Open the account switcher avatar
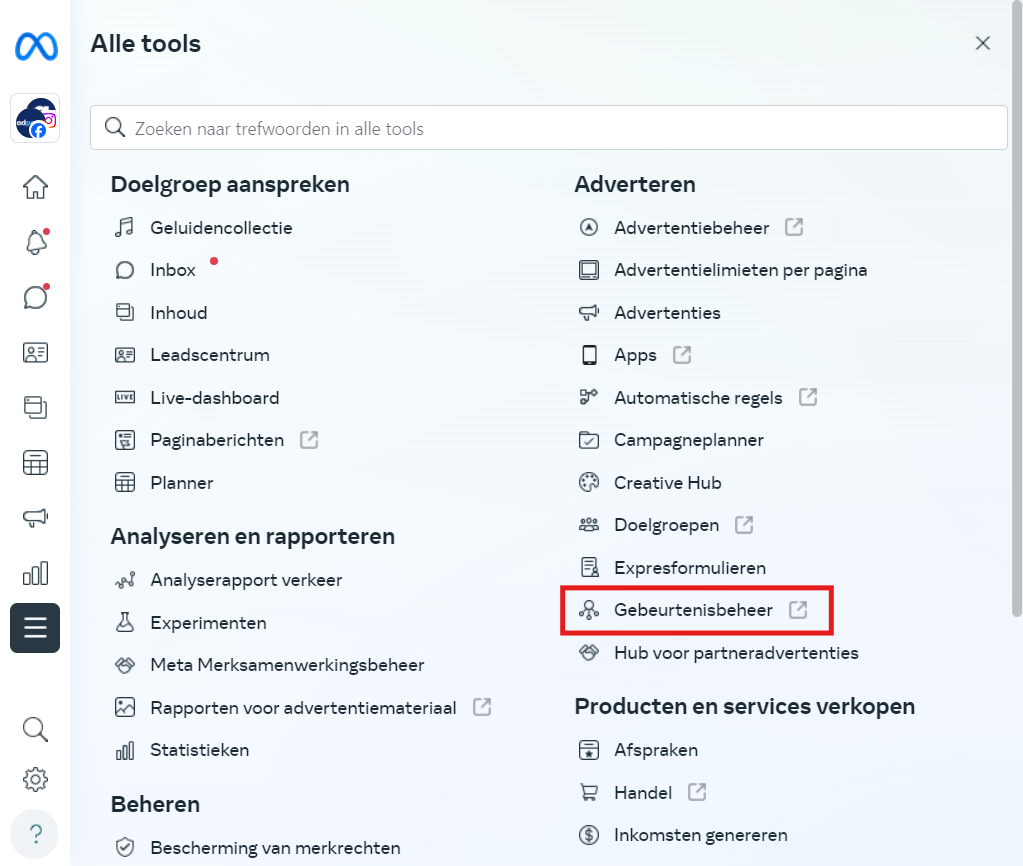 click(35, 118)
